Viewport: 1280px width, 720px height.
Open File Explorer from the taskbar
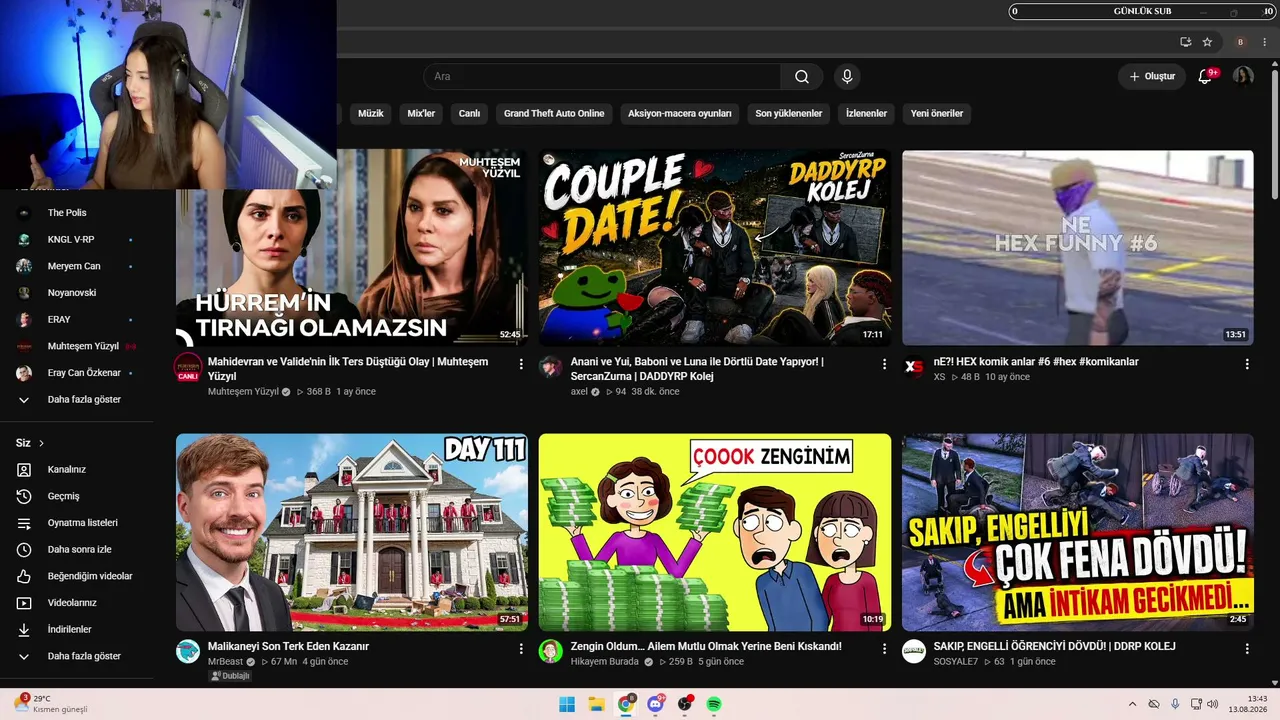pos(596,704)
